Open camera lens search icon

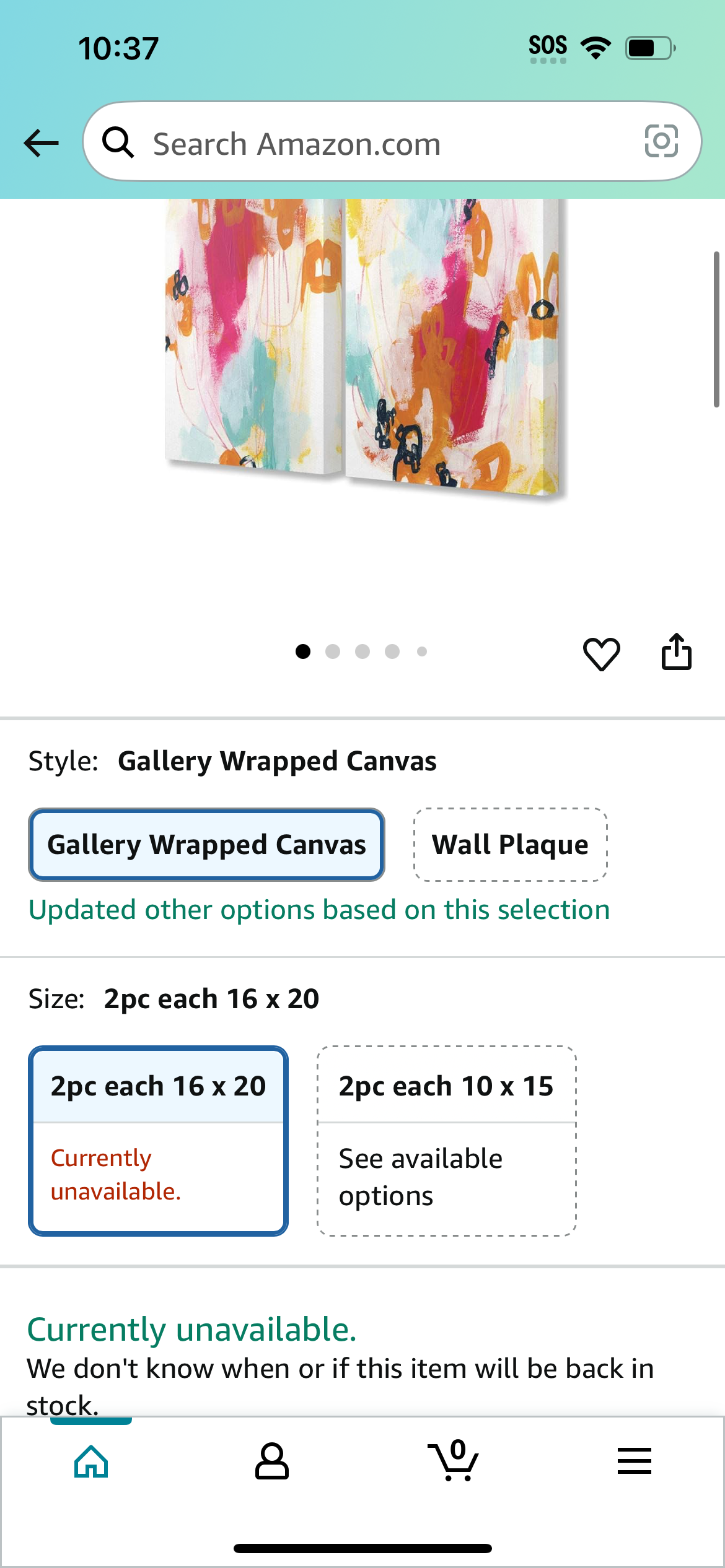pyautogui.click(x=661, y=141)
